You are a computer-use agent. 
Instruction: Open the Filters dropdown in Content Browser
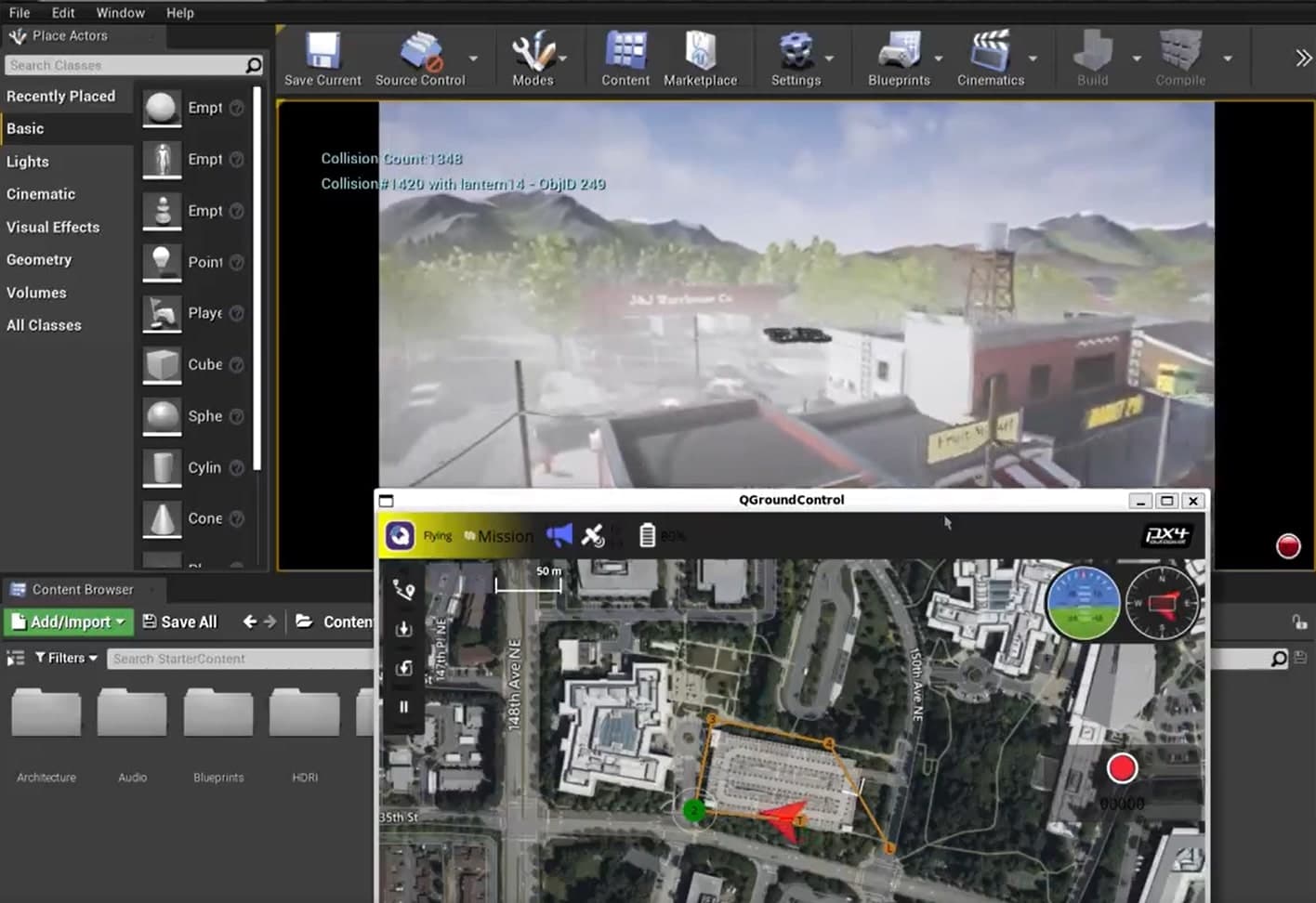(65, 658)
